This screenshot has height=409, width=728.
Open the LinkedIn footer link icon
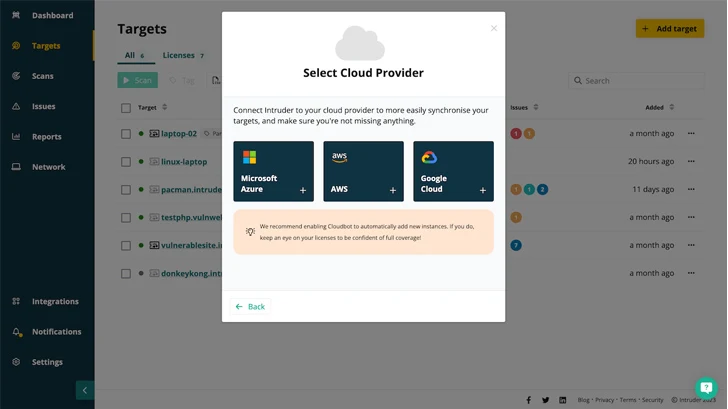[x=563, y=400]
